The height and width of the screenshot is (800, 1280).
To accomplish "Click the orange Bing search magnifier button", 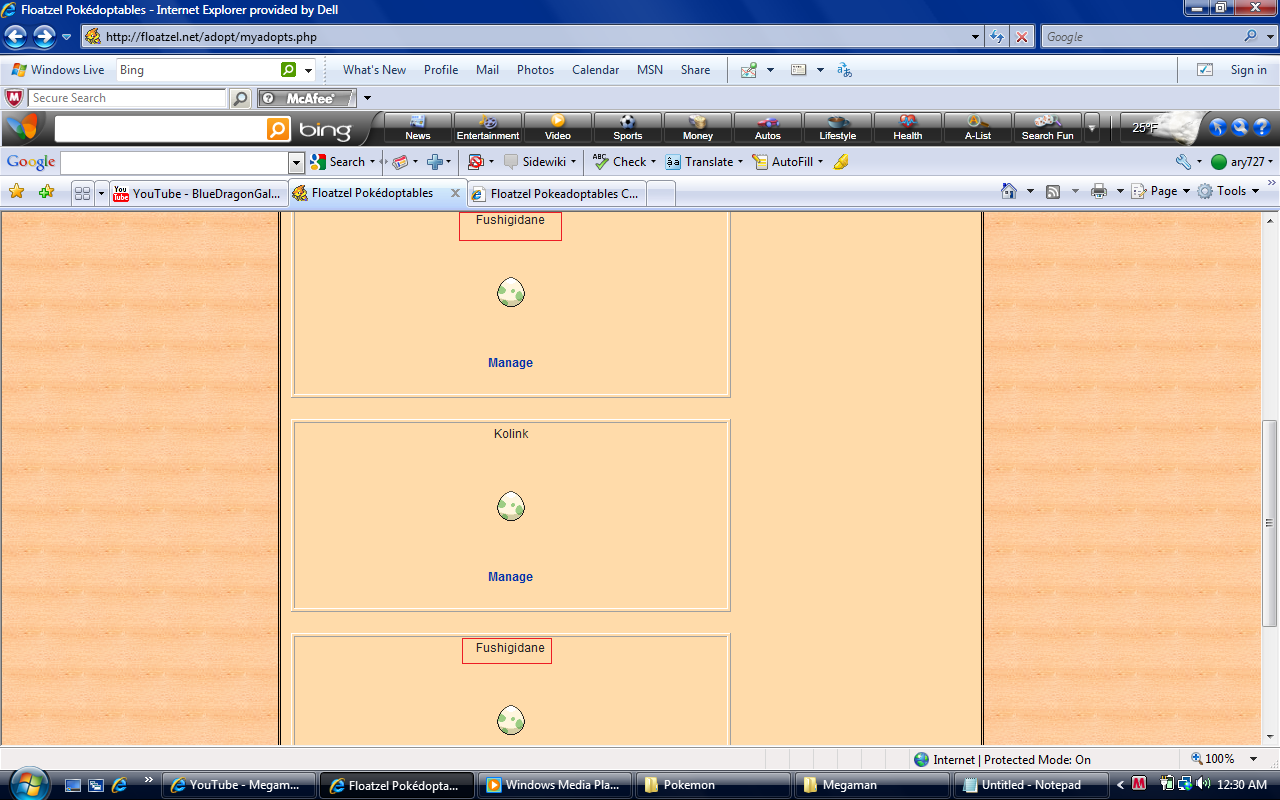I will pos(278,129).
